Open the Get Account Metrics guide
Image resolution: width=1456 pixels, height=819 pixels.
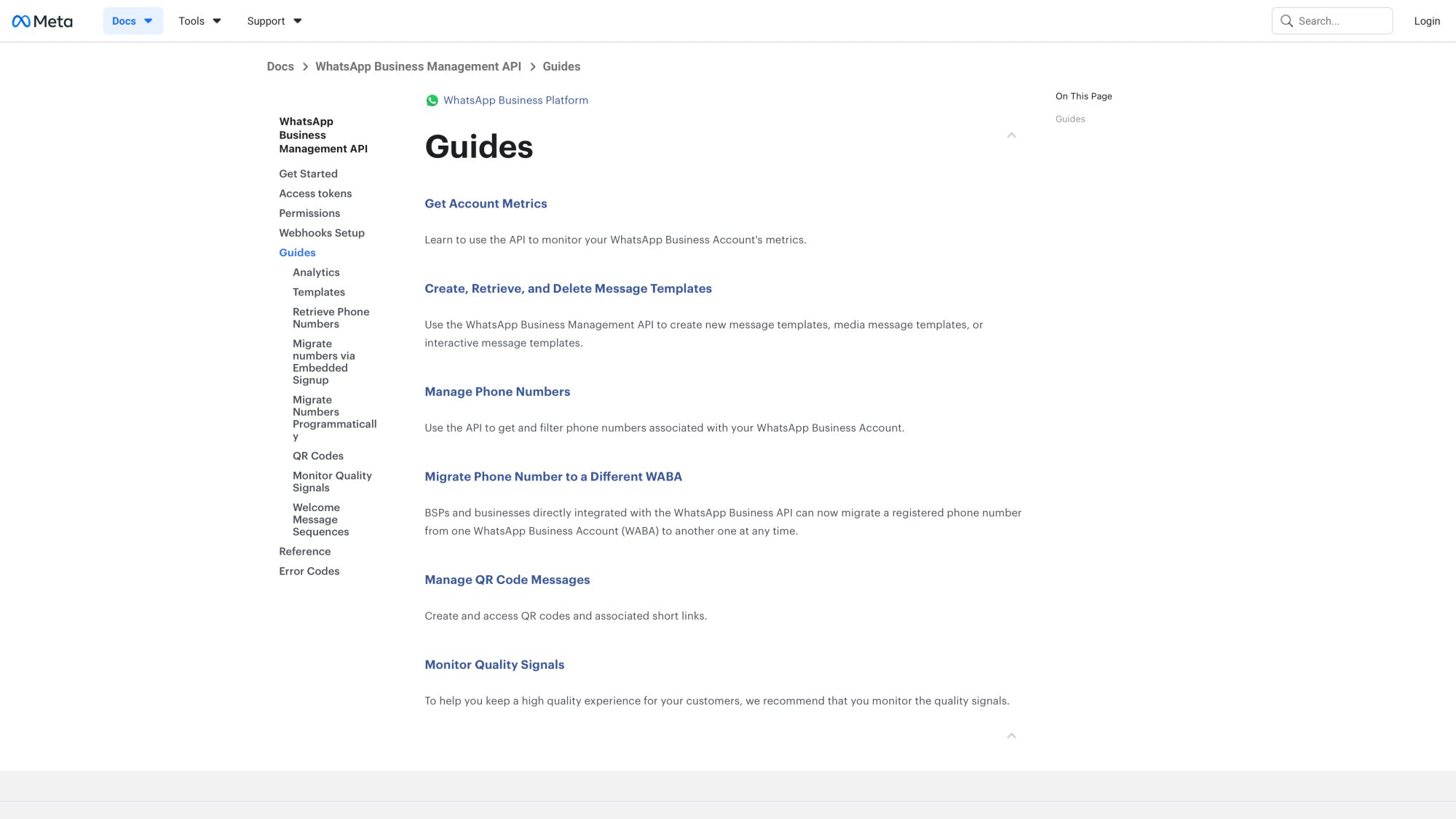[x=486, y=204]
